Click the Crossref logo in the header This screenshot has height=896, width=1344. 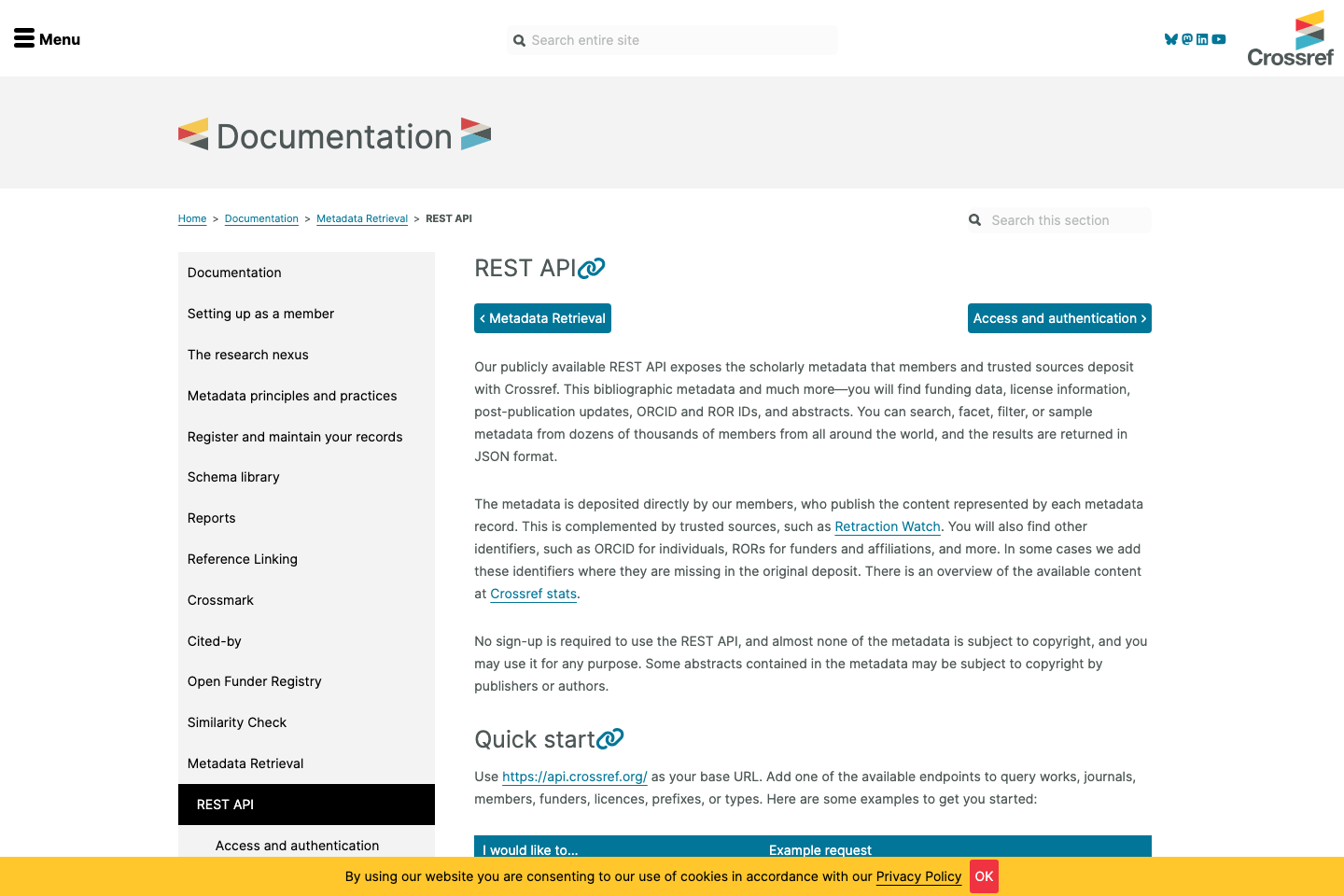pyautogui.click(x=1291, y=37)
